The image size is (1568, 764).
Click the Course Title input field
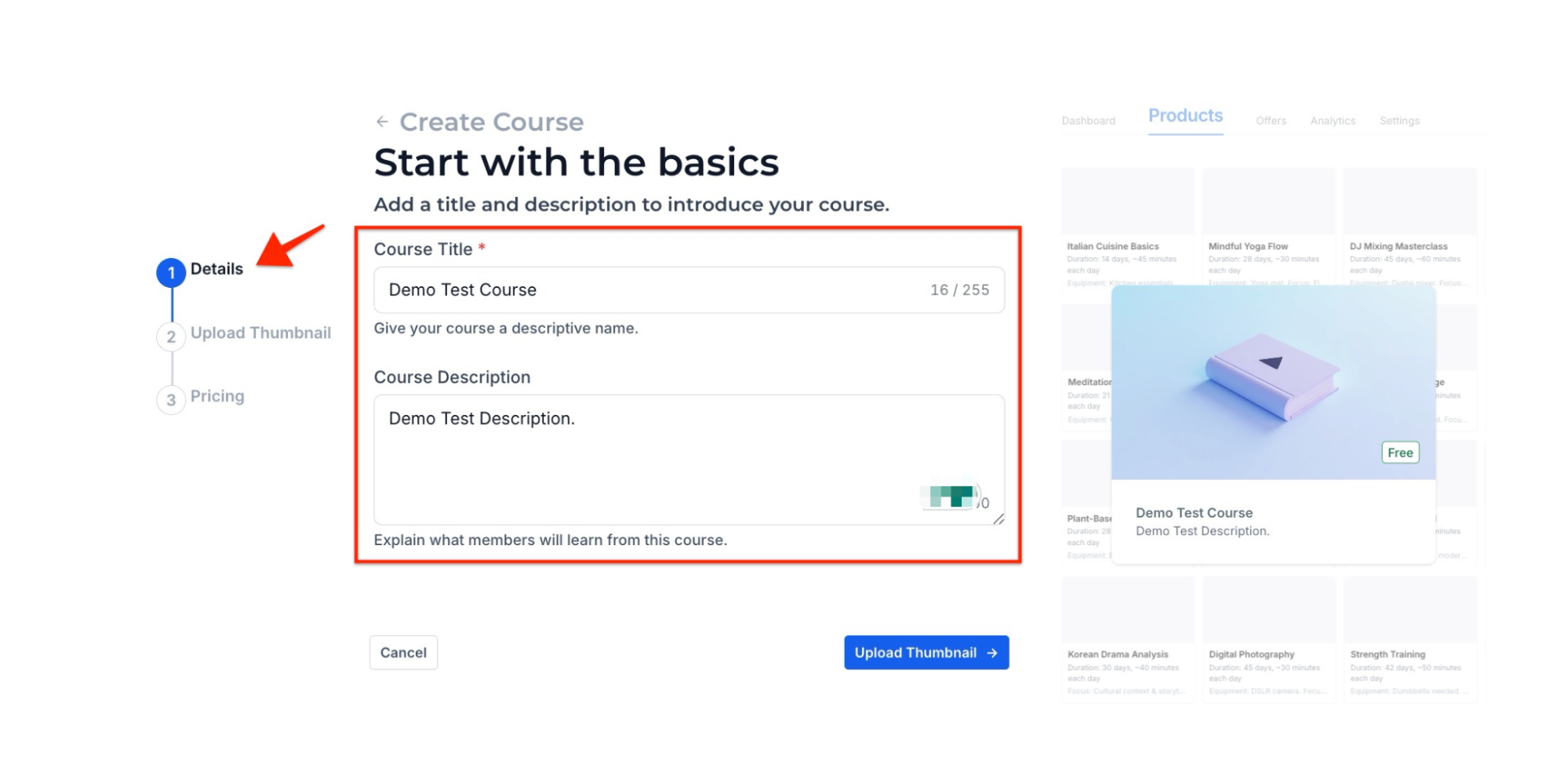tap(651, 290)
